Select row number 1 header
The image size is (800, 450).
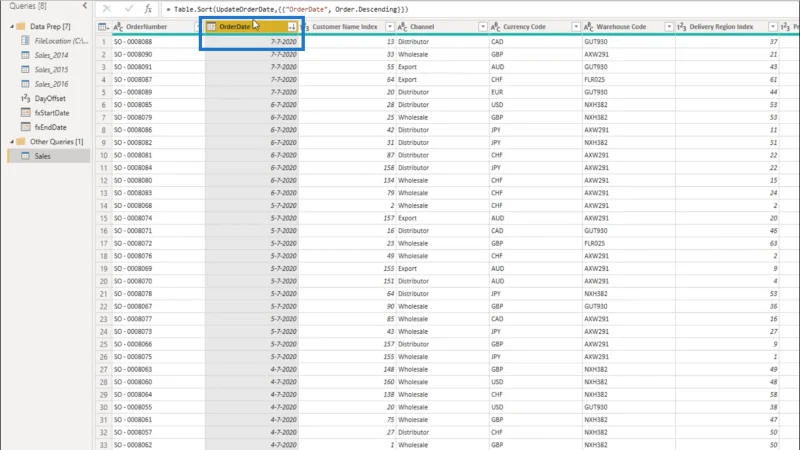point(103,42)
